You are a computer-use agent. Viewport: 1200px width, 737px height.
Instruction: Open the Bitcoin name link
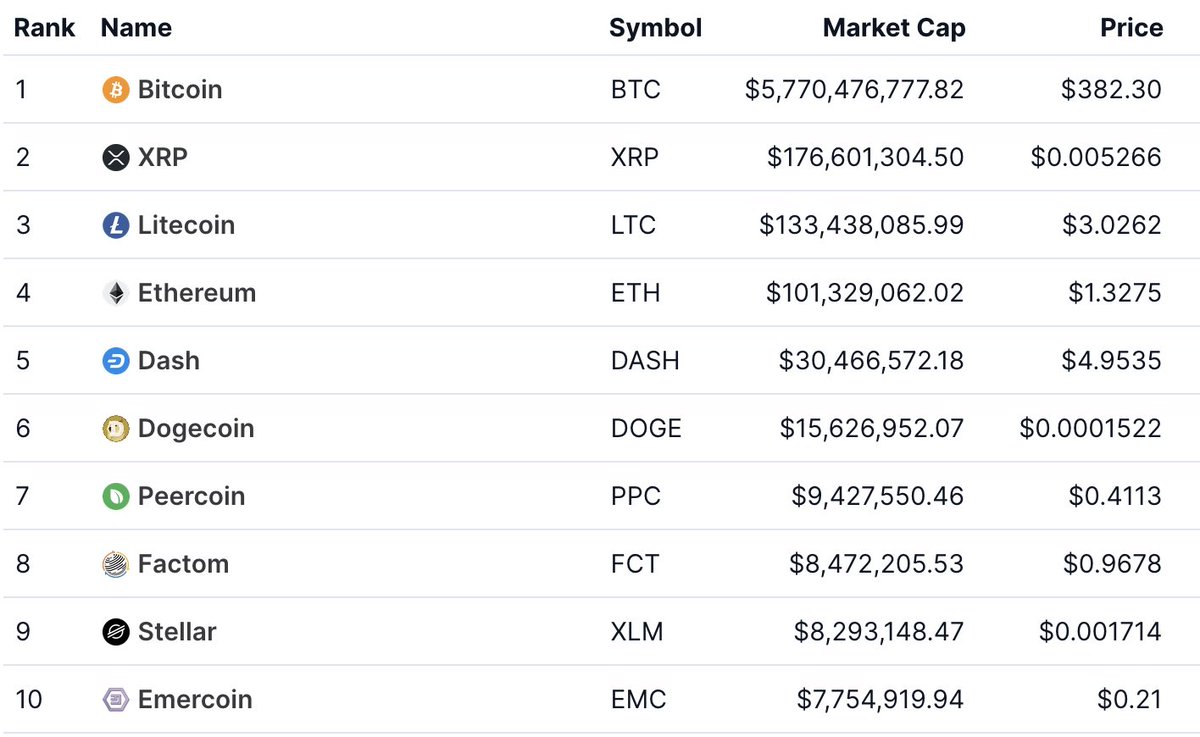tap(180, 90)
